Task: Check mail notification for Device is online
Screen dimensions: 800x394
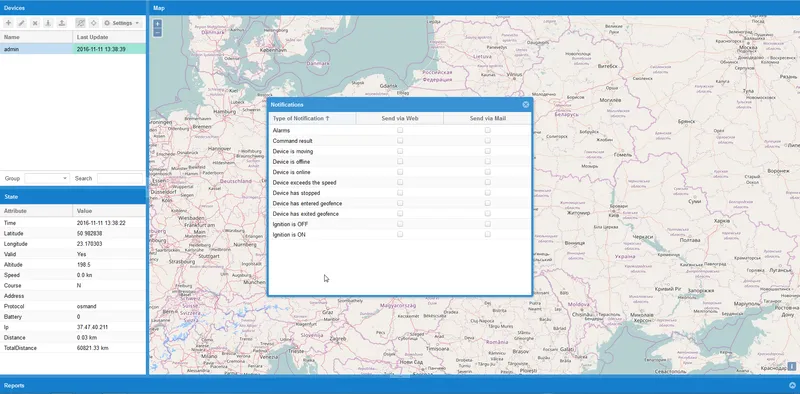Action: [x=488, y=172]
